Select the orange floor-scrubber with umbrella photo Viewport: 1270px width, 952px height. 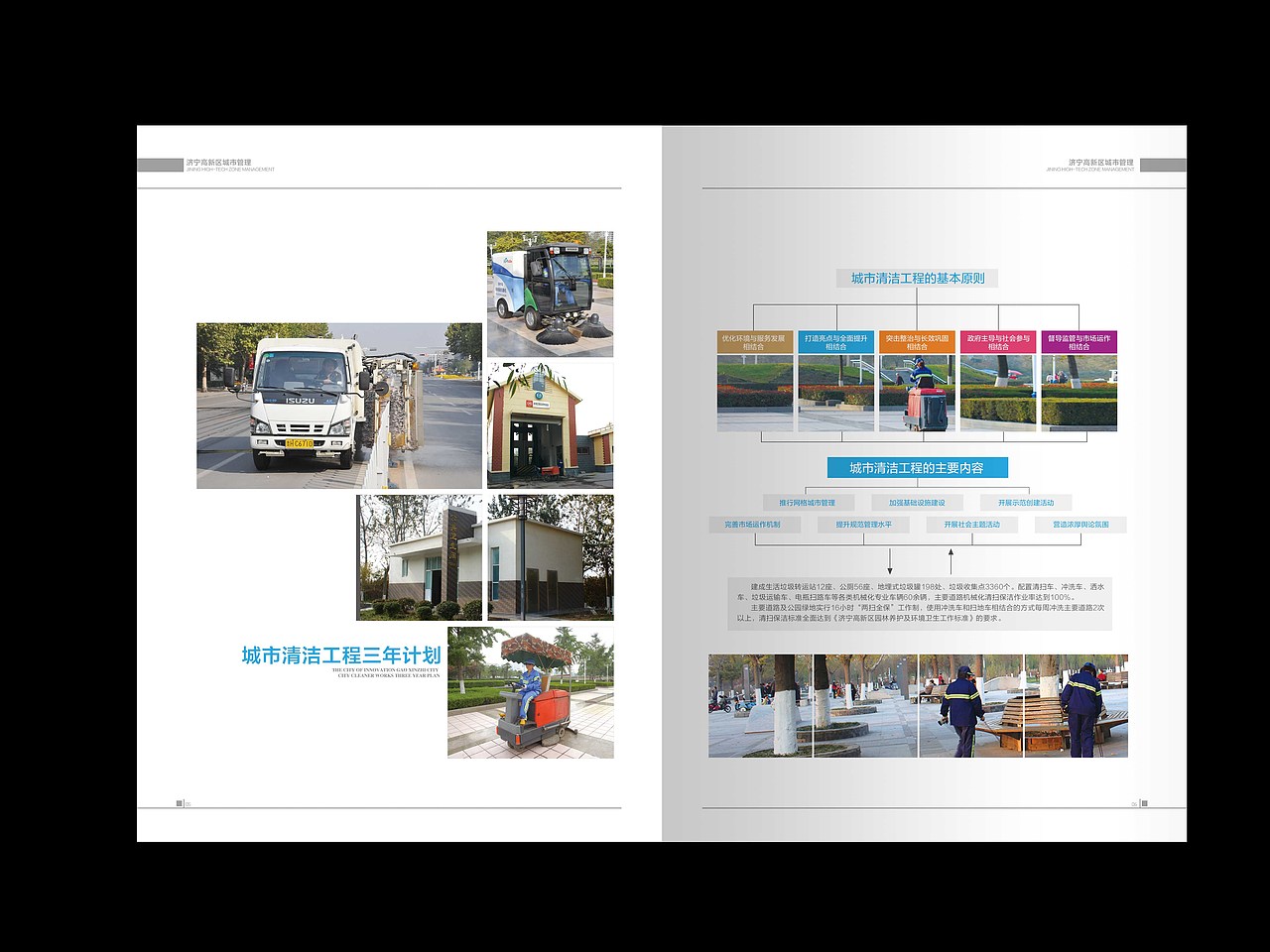pyautogui.click(x=530, y=692)
